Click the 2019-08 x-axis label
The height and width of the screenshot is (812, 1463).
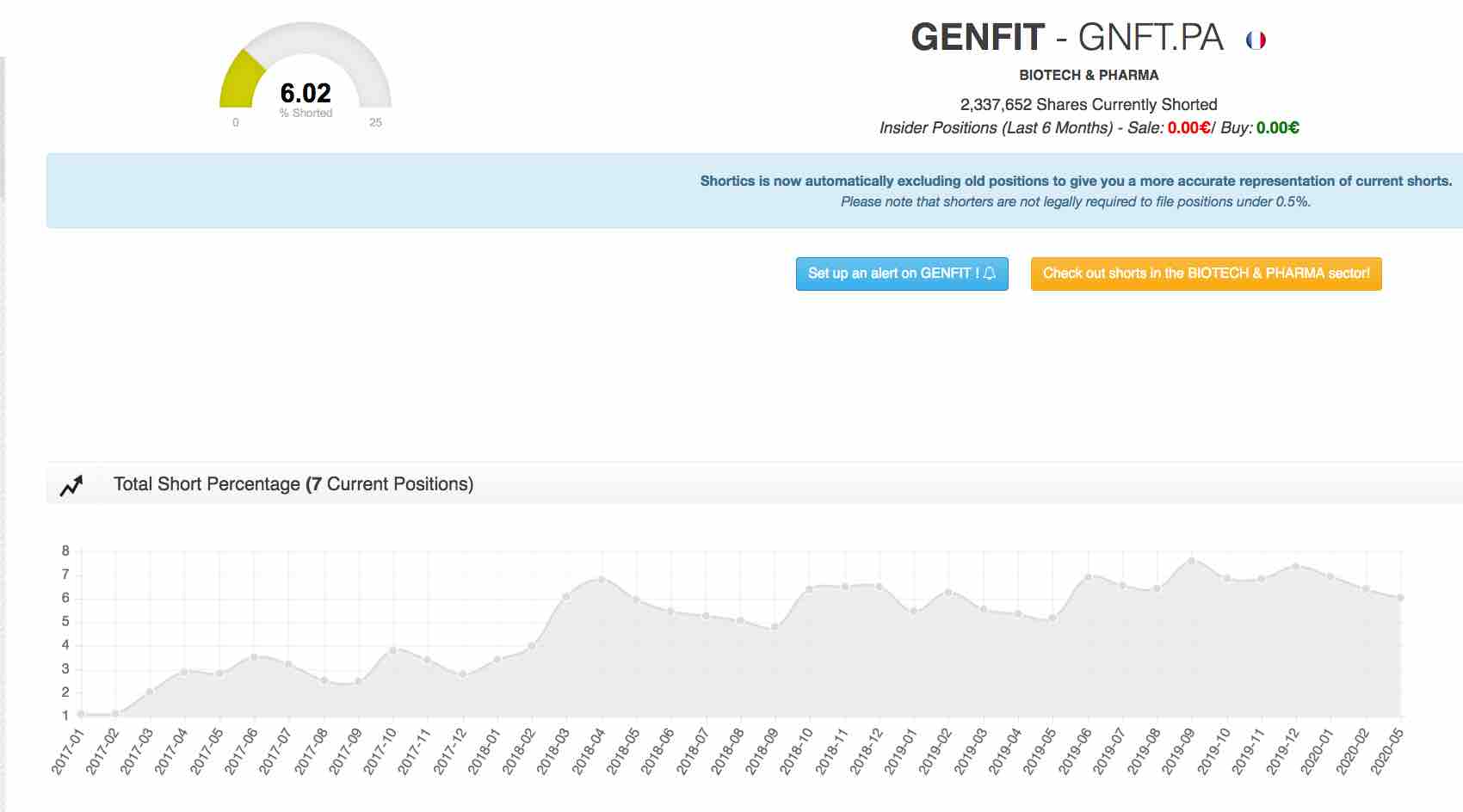[x=1143, y=752]
